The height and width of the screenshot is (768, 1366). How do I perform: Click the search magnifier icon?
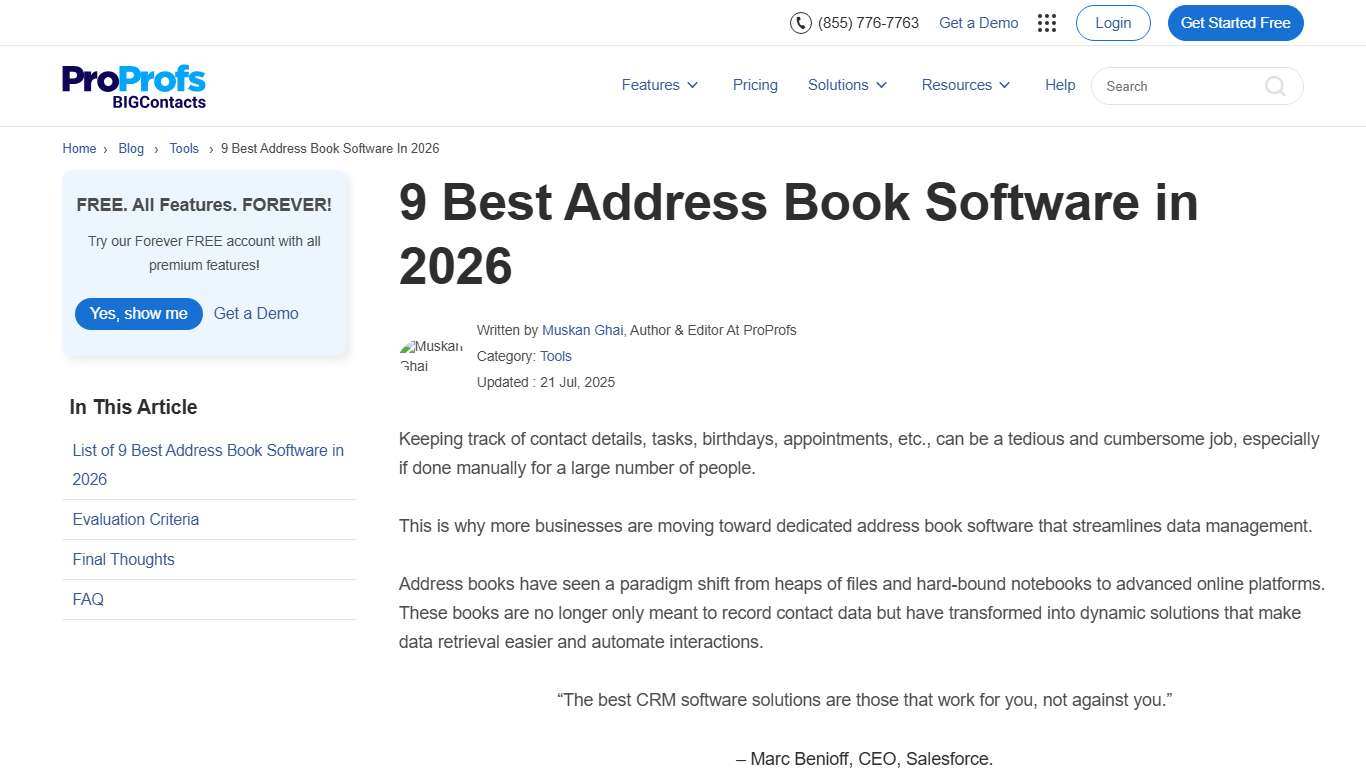[1274, 86]
